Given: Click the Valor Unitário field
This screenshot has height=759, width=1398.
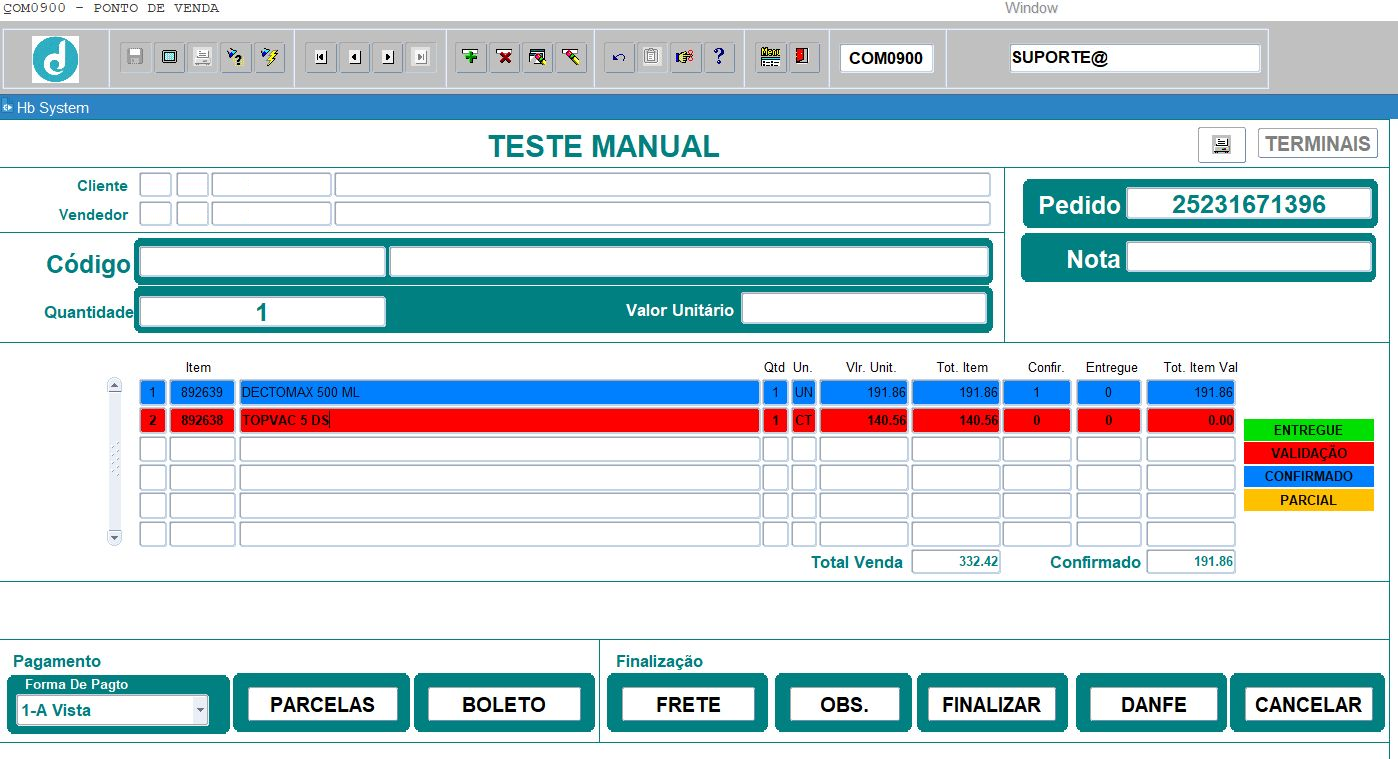Looking at the screenshot, I should pos(864,309).
